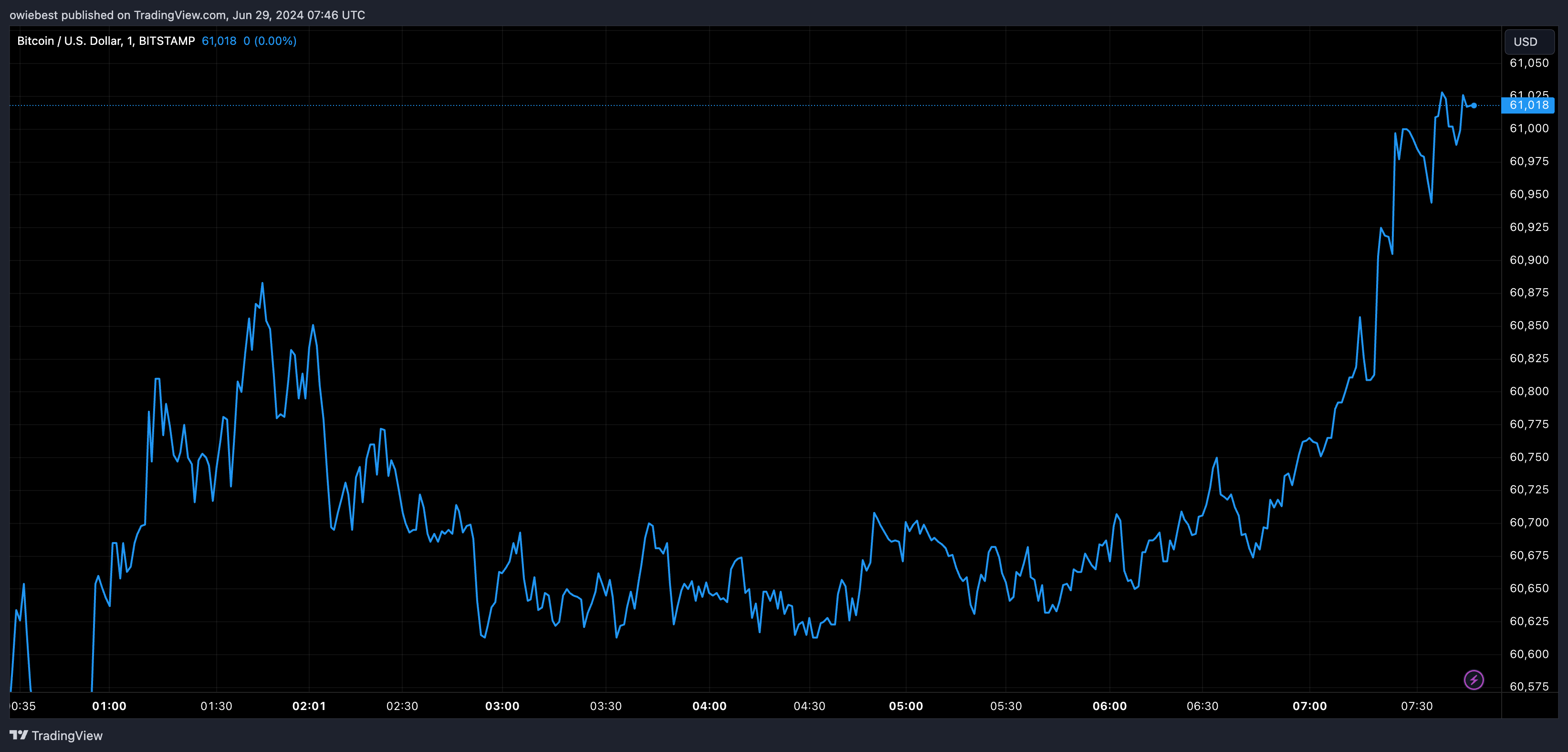The image size is (1568, 752).
Task: Click the 06:30 time axis label
Action: pyautogui.click(x=1202, y=706)
